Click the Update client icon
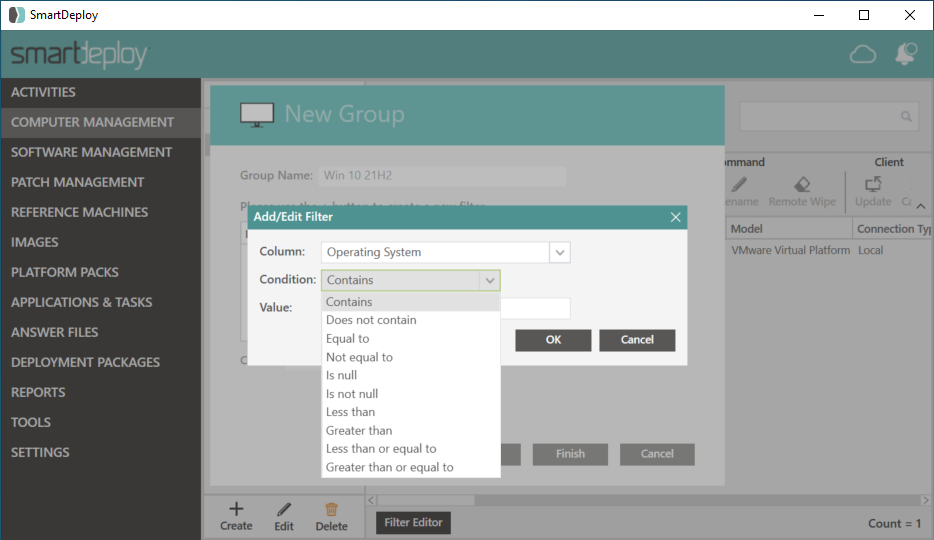This screenshot has height=540, width=934. pos(873,184)
